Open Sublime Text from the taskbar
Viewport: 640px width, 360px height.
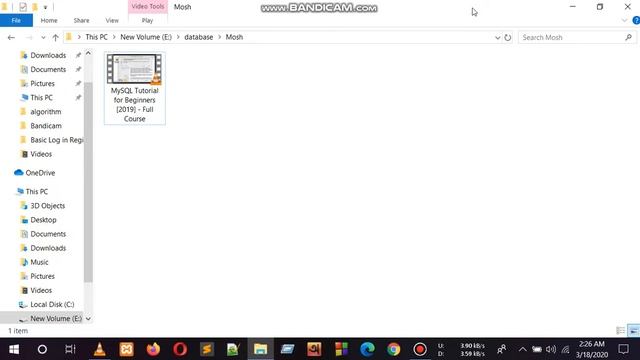point(207,349)
